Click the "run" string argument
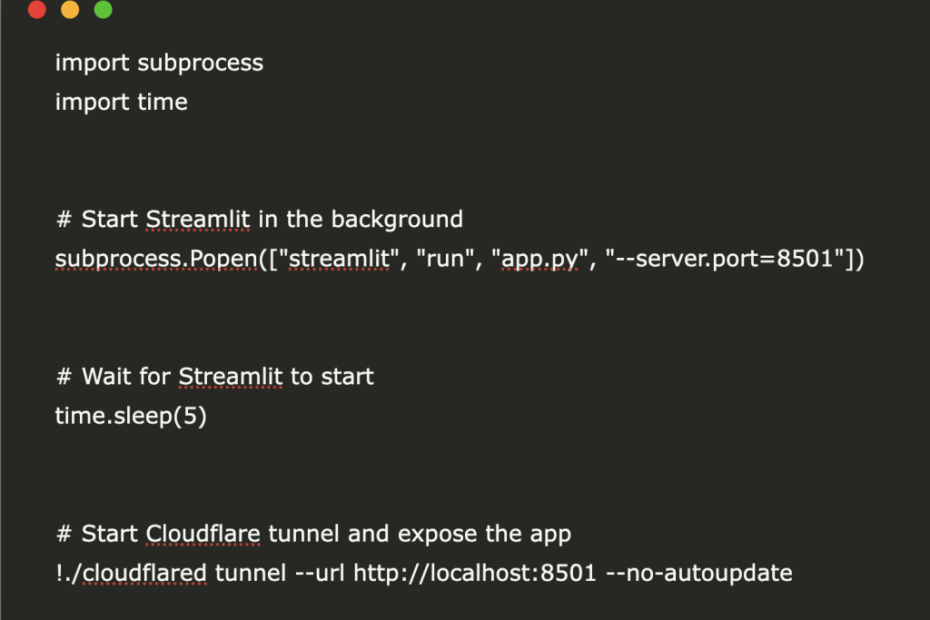 point(445,259)
